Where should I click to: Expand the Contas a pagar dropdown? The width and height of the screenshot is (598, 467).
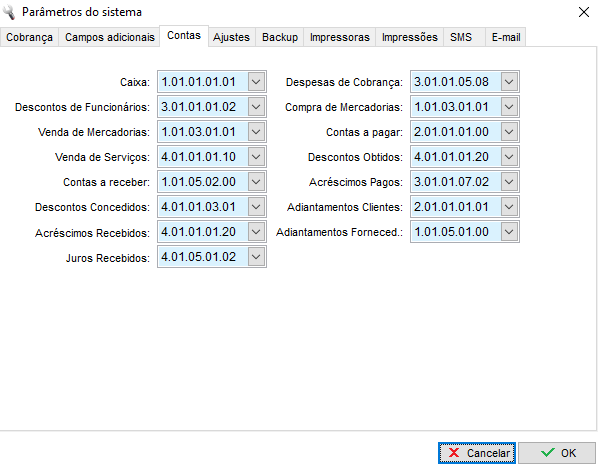click(x=509, y=132)
